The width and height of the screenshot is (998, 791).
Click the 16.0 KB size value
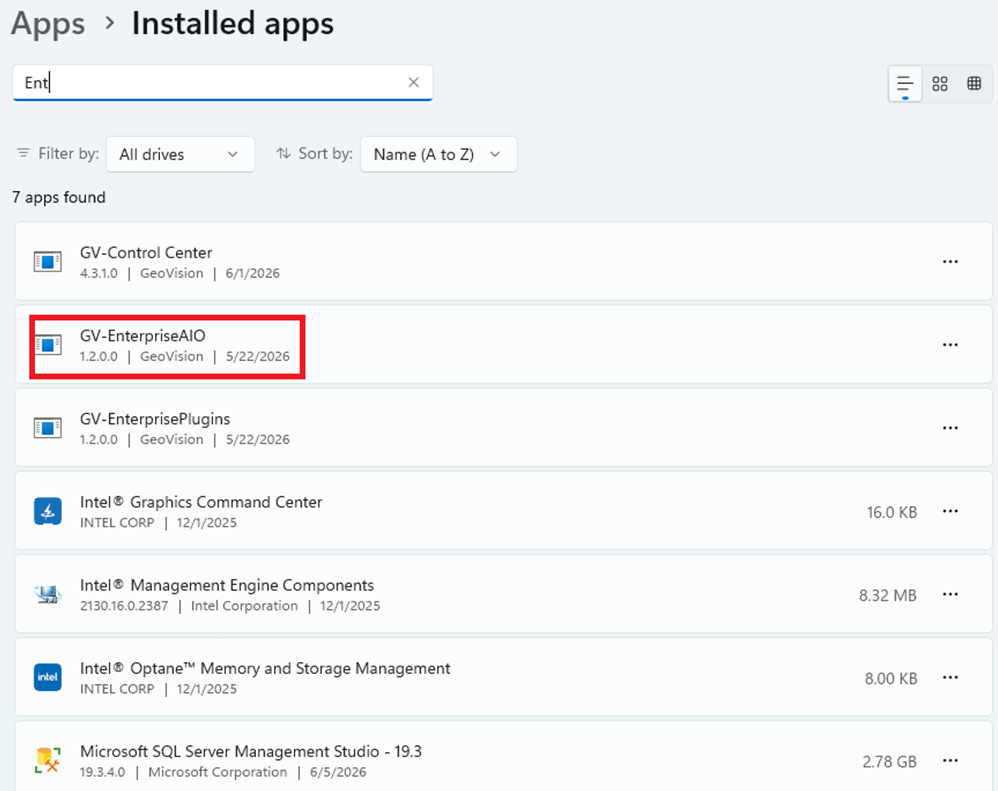892,512
